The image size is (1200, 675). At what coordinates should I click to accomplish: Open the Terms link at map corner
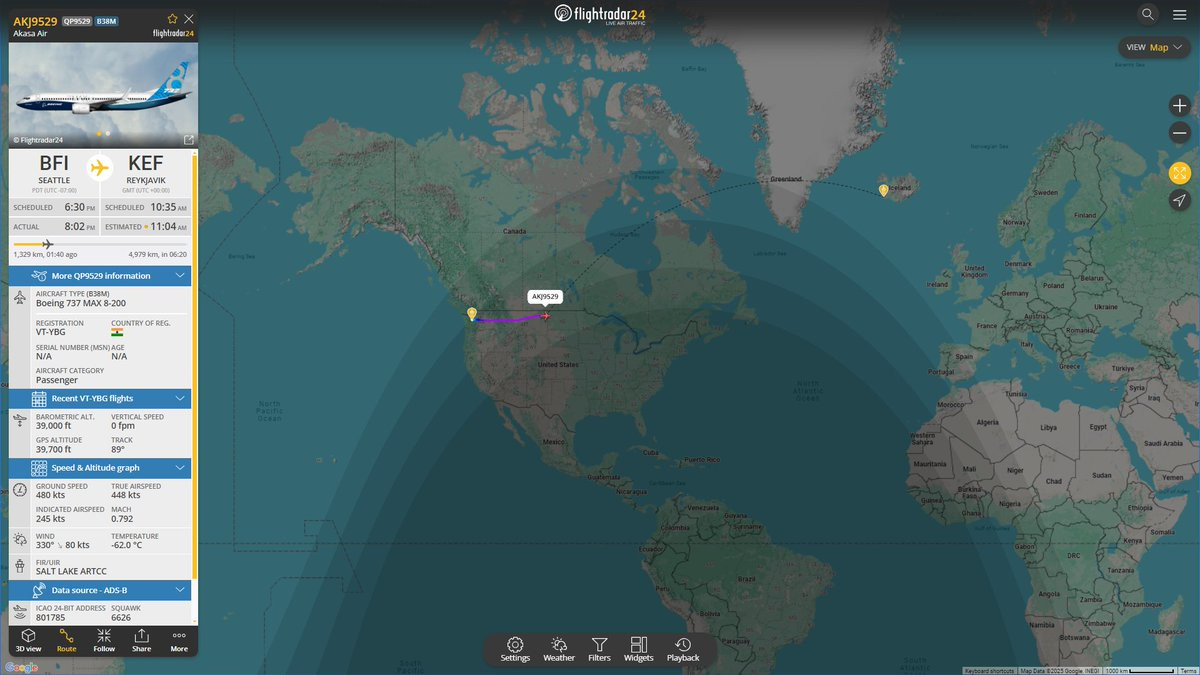(x=1187, y=670)
